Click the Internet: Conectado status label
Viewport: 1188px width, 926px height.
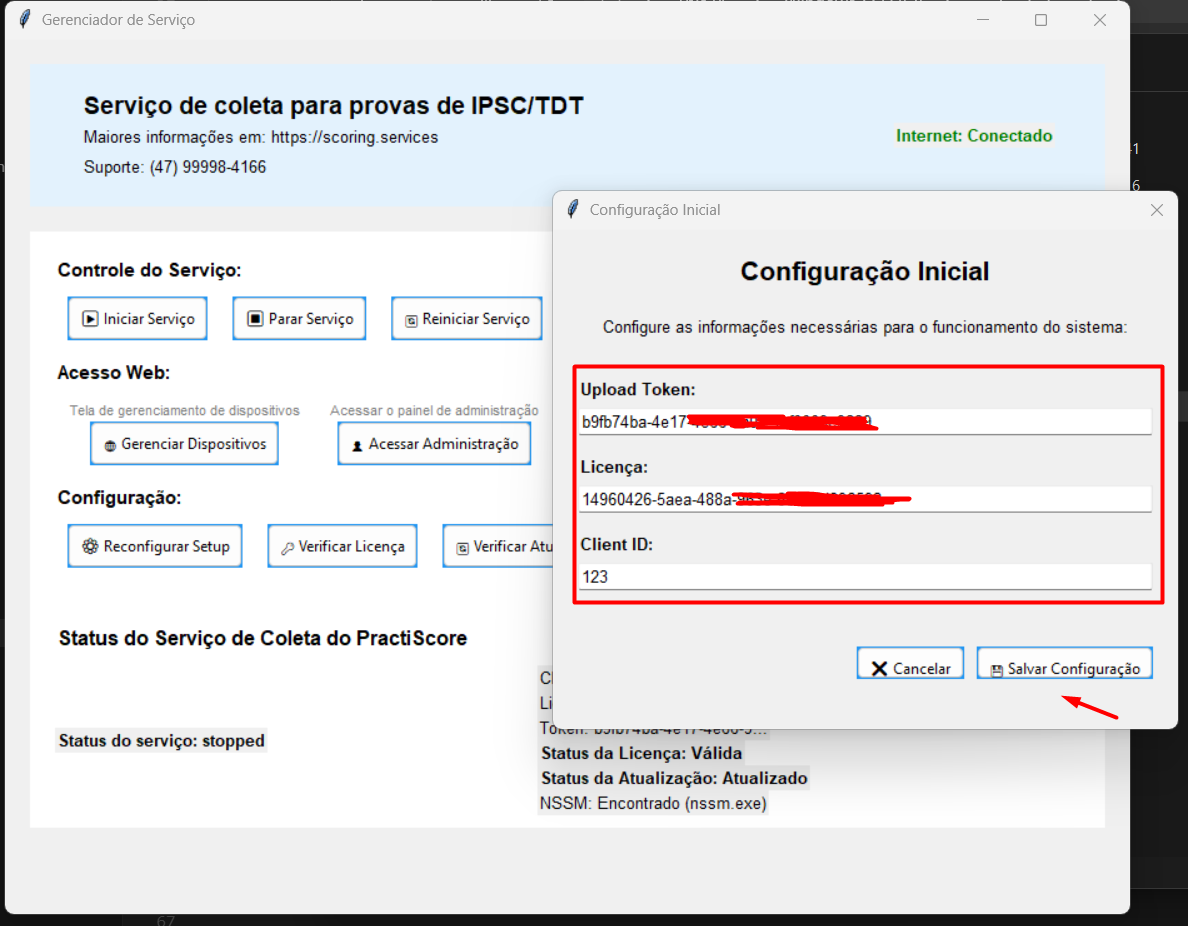[974, 136]
